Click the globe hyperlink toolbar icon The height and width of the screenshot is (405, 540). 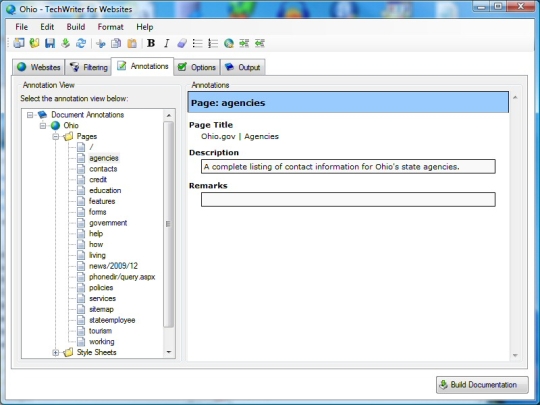[x=229, y=43]
